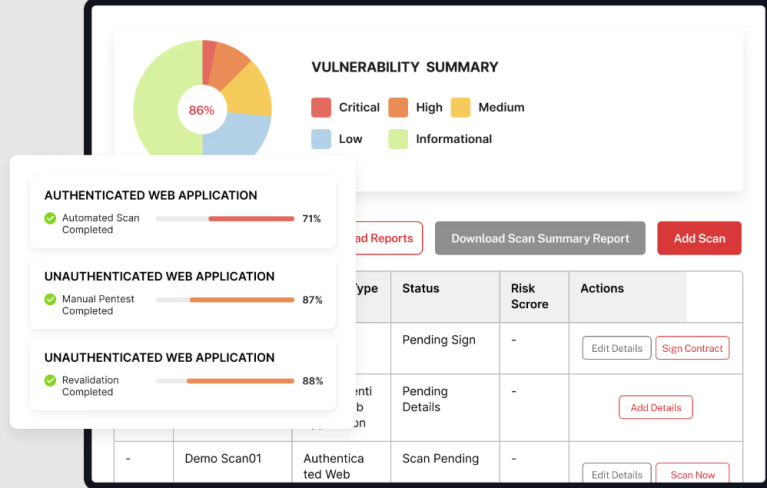The image size is (767, 488).
Task: Click the 86% center of the donut chart
Action: [202, 111]
